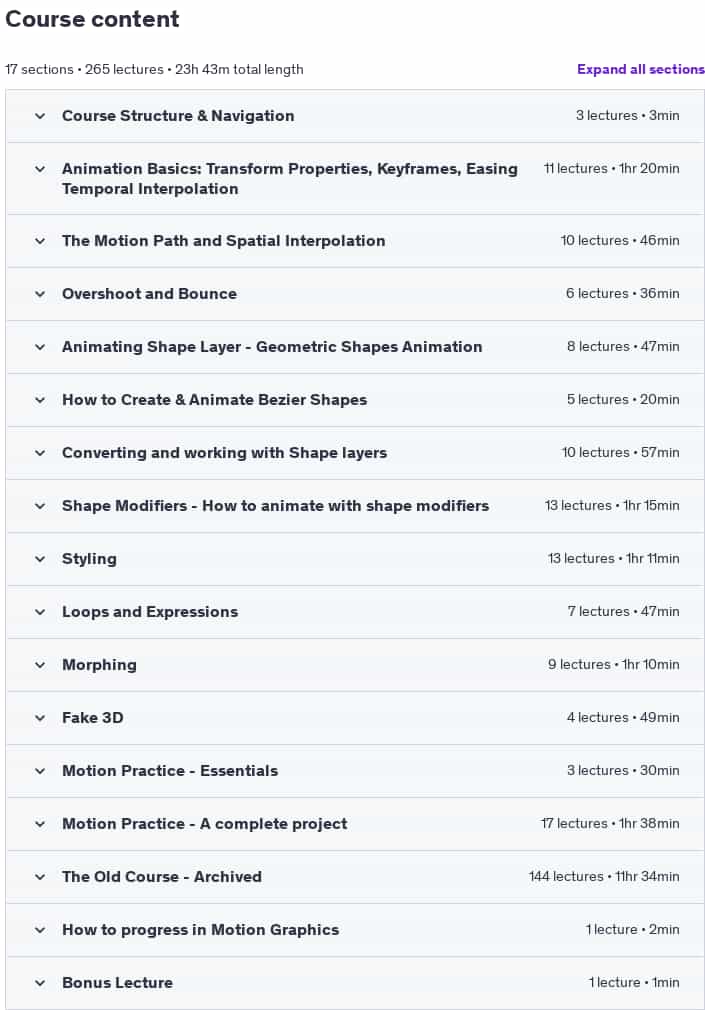
Task: Expand Loops and Expressions chevron icon
Action: pos(40,612)
